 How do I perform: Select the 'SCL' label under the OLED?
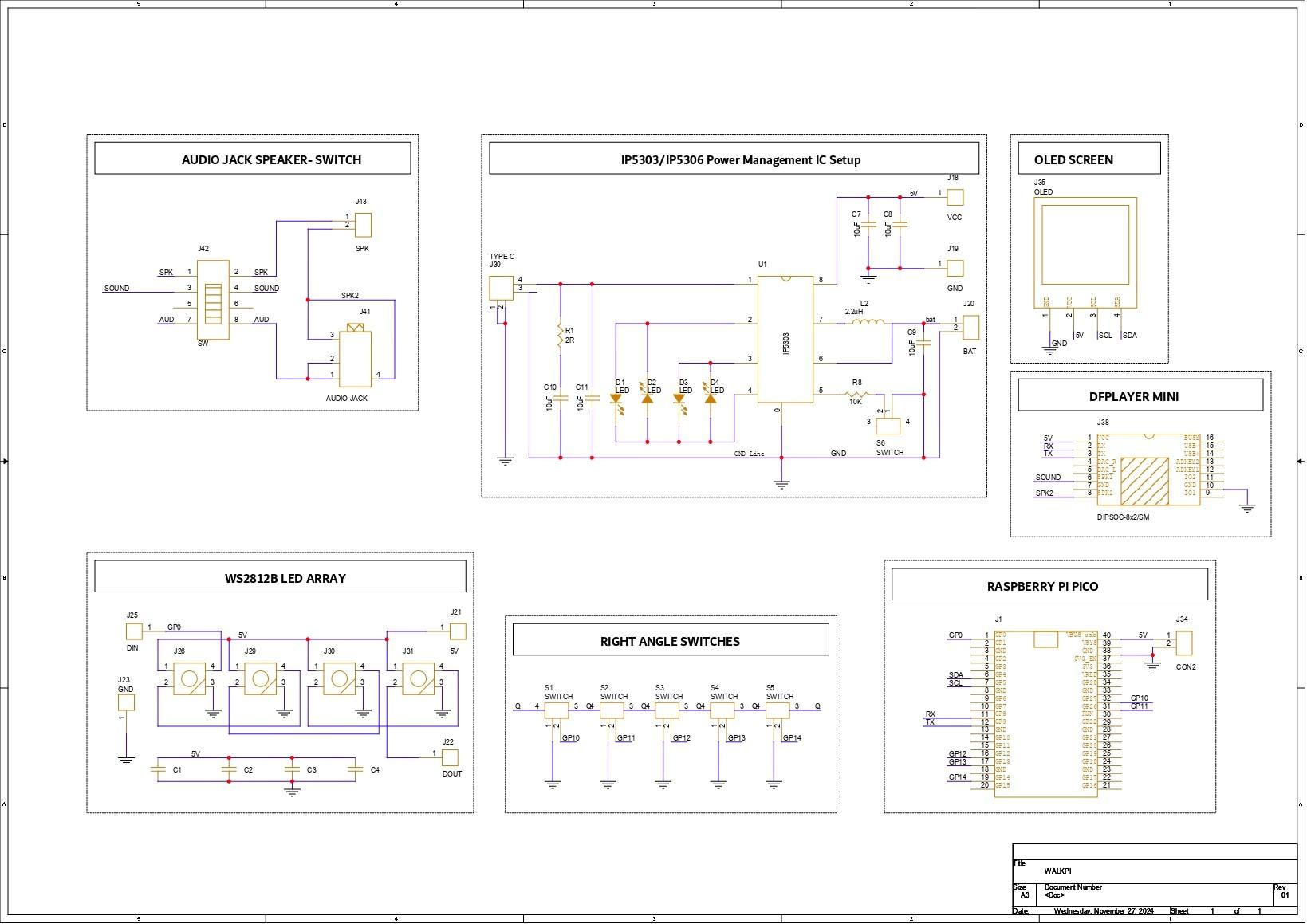pos(1105,335)
